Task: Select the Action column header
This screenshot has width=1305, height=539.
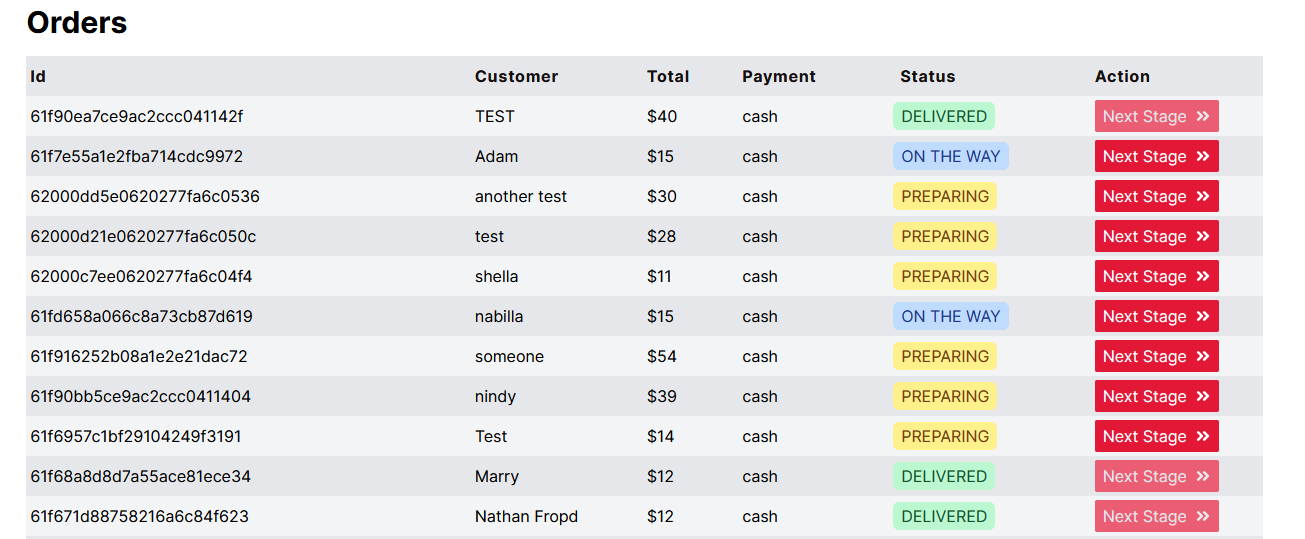Action: pyautogui.click(x=1122, y=76)
